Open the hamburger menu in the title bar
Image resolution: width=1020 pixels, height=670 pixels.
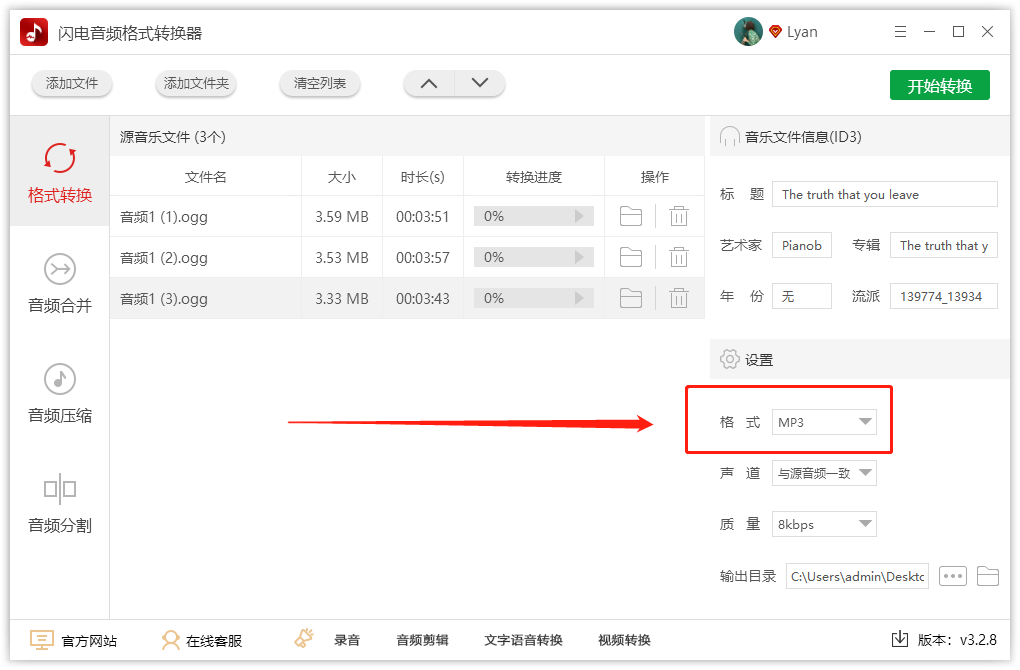point(900,31)
